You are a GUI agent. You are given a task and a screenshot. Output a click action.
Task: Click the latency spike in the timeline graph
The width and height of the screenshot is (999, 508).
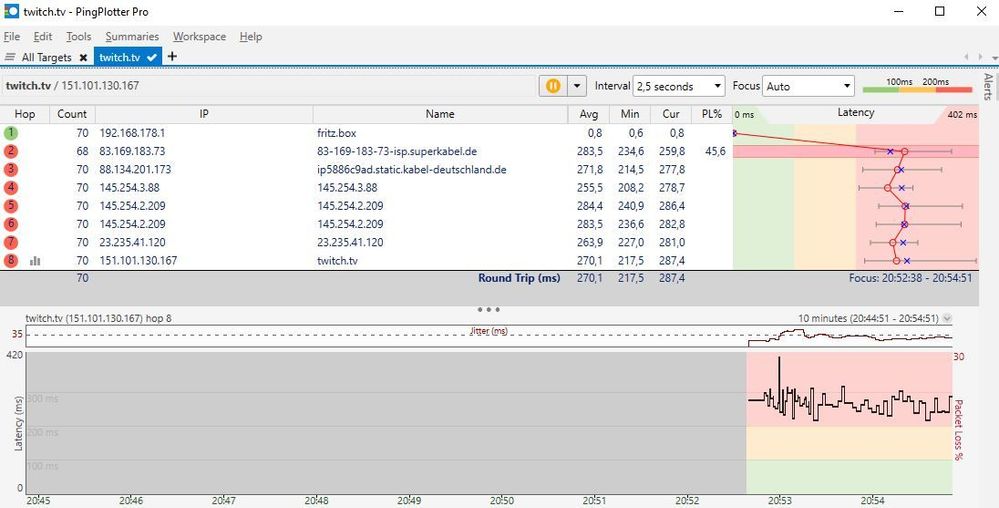click(x=779, y=378)
